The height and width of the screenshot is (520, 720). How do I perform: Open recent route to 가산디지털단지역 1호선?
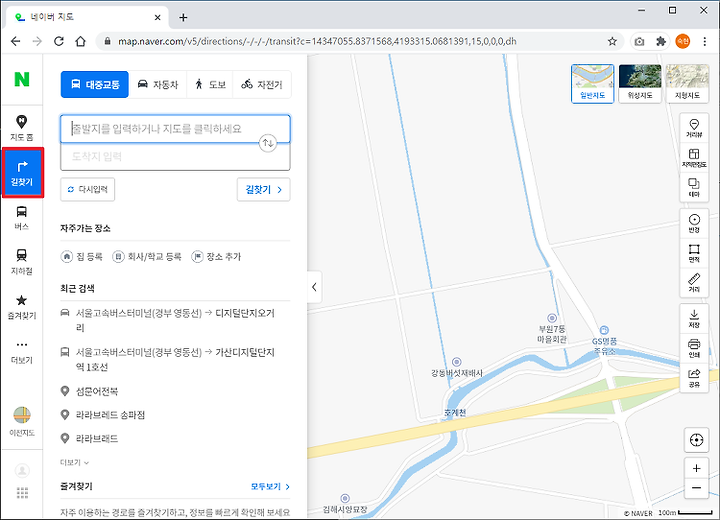(x=175, y=359)
